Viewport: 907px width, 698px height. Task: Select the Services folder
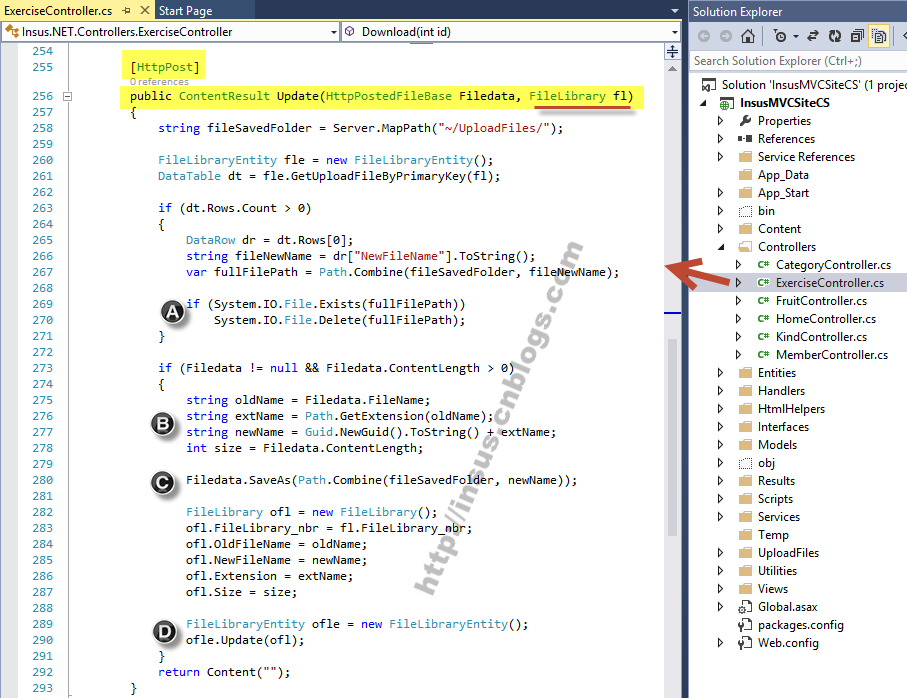(x=779, y=517)
